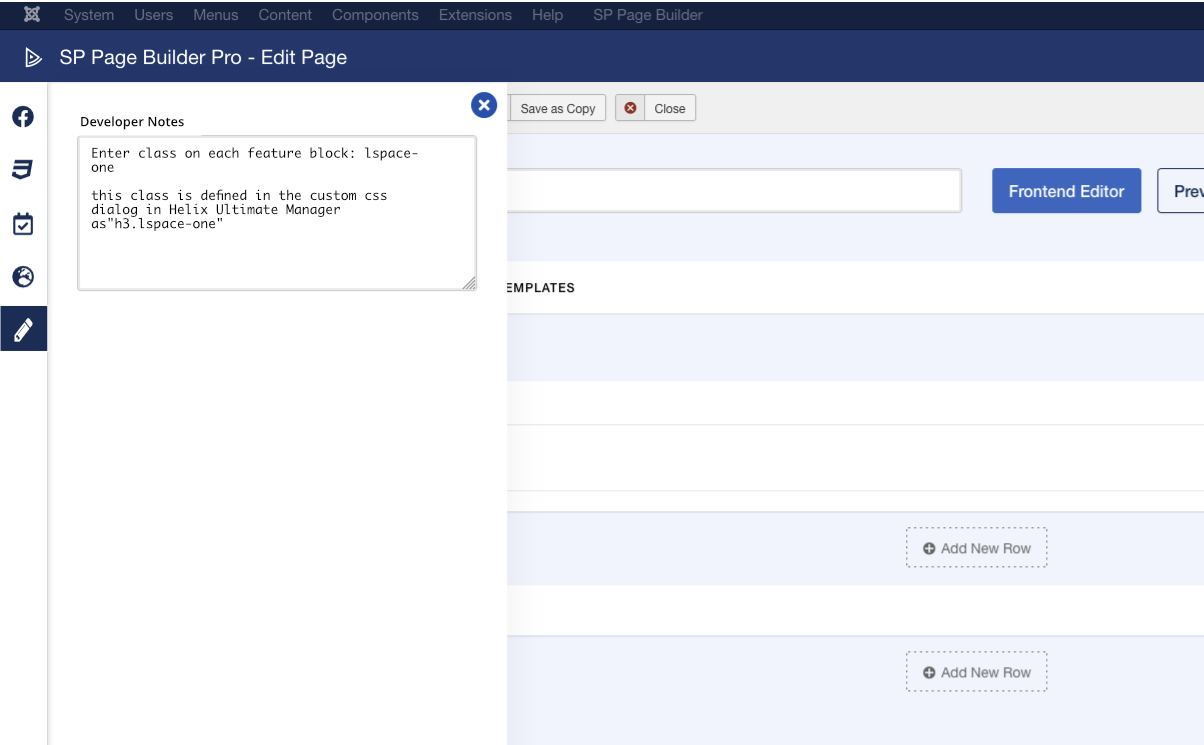Click the page title input field
Viewport: 1204px width, 745px height.
(734, 190)
